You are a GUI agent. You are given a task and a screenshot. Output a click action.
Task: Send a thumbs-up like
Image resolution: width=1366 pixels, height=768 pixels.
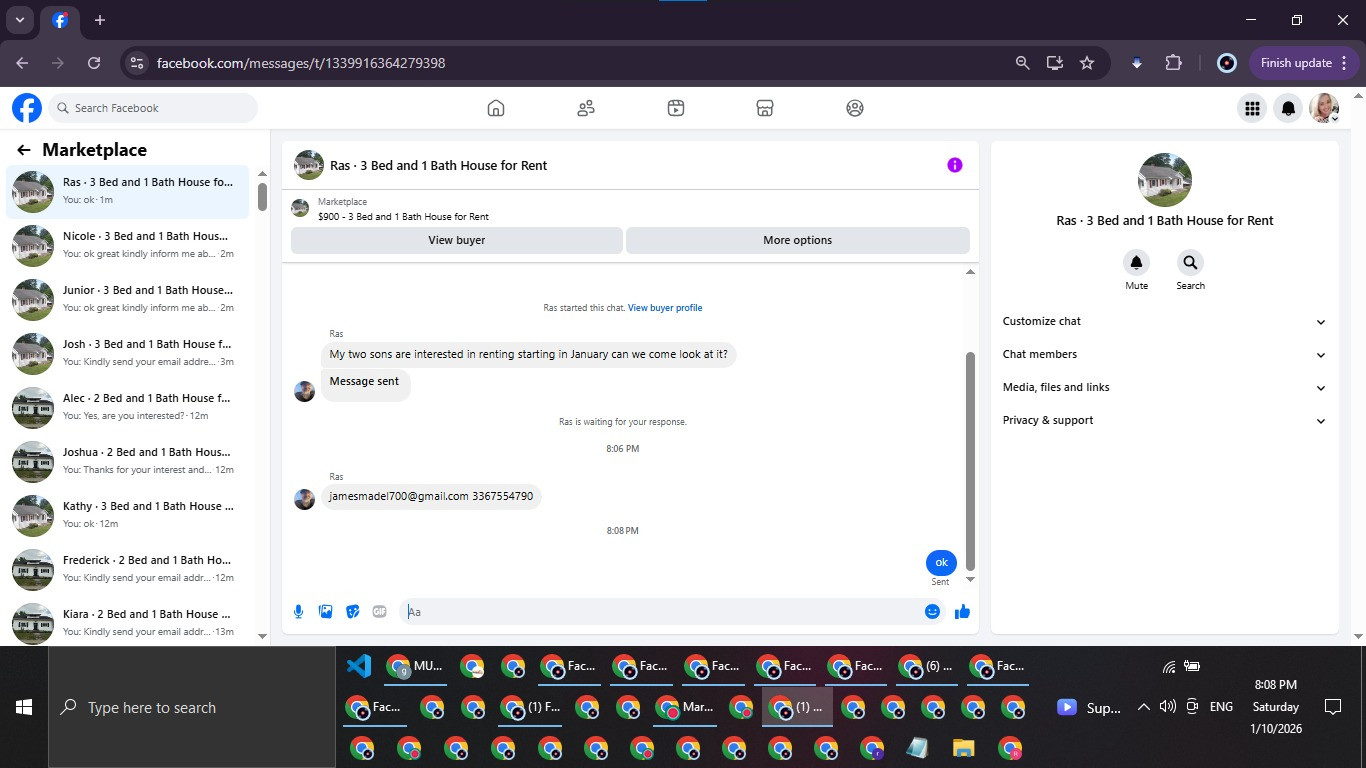coord(962,612)
